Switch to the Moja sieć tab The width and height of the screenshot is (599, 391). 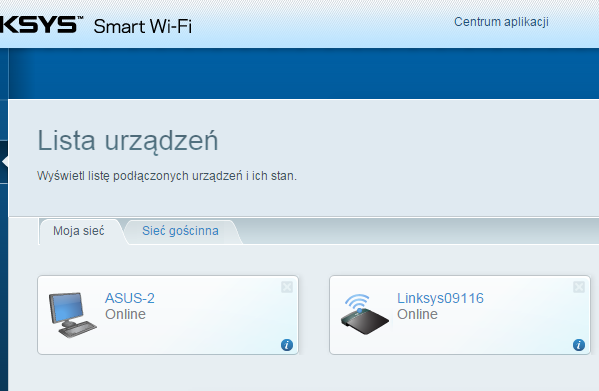click(79, 231)
